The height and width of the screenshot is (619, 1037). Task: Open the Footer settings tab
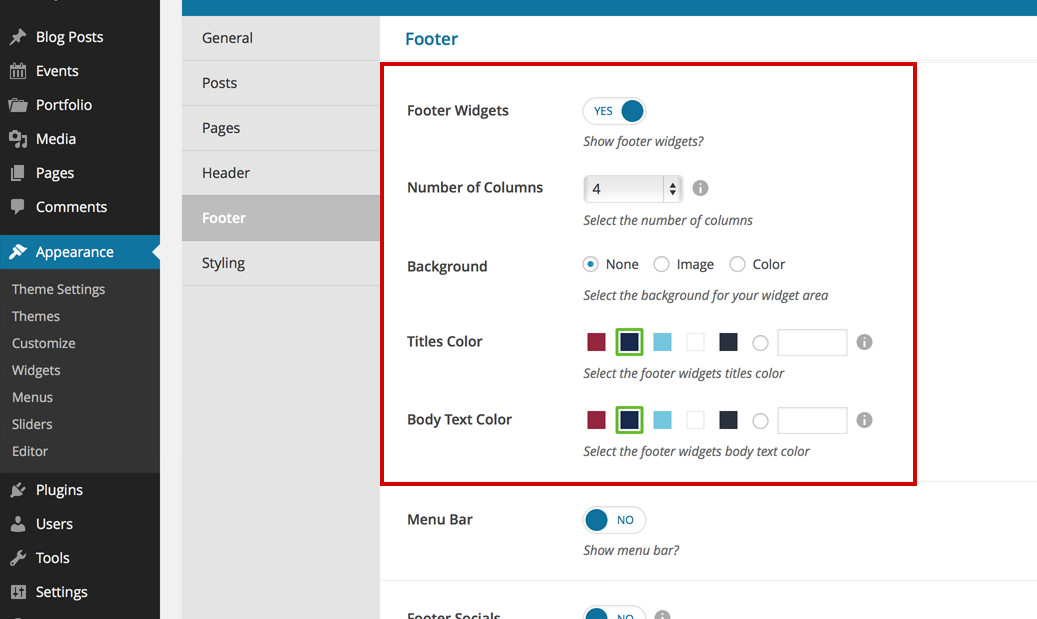pyautogui.click(x=281, y=218)
